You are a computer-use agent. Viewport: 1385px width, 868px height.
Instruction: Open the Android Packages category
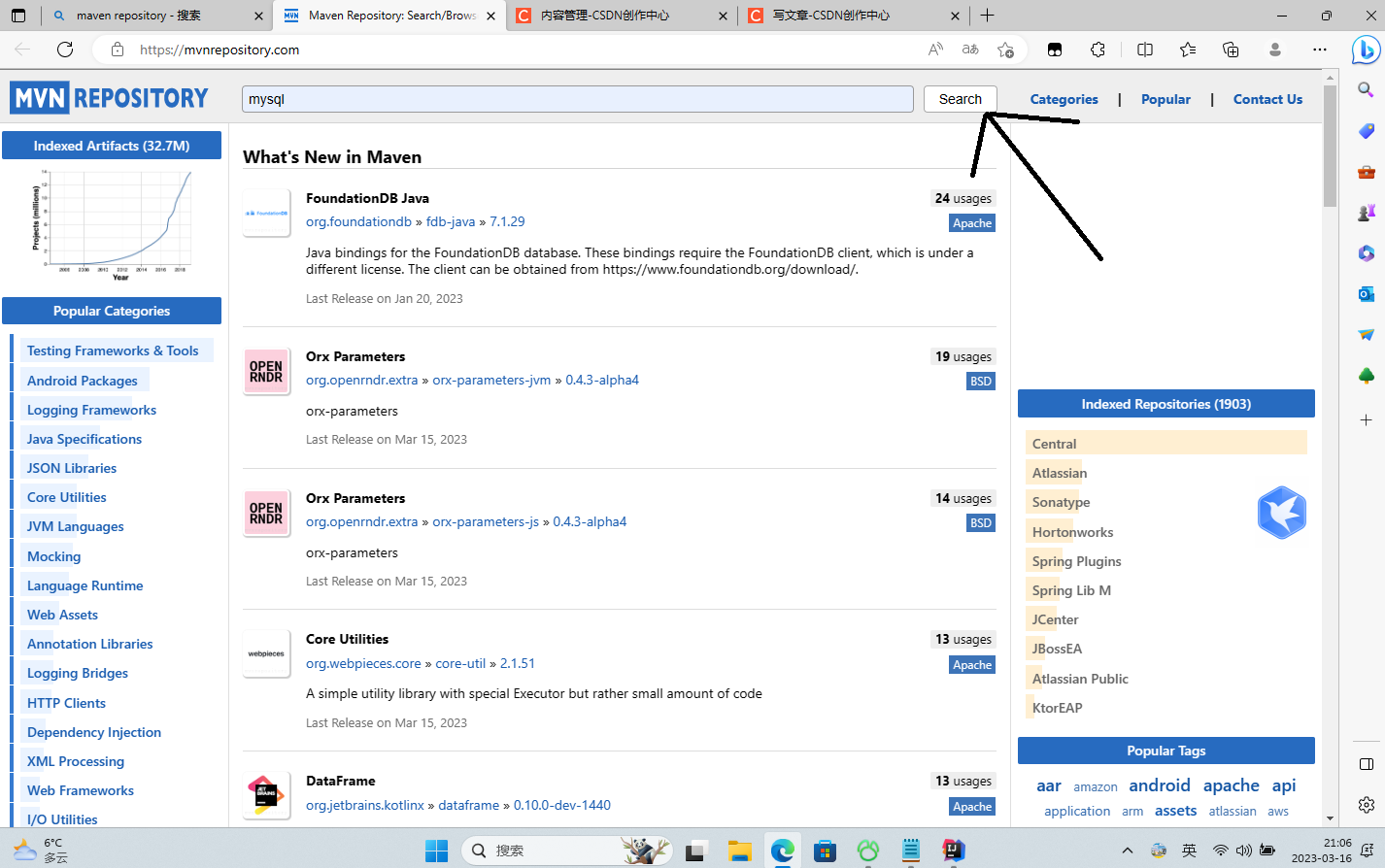click(x=83, y=381)
